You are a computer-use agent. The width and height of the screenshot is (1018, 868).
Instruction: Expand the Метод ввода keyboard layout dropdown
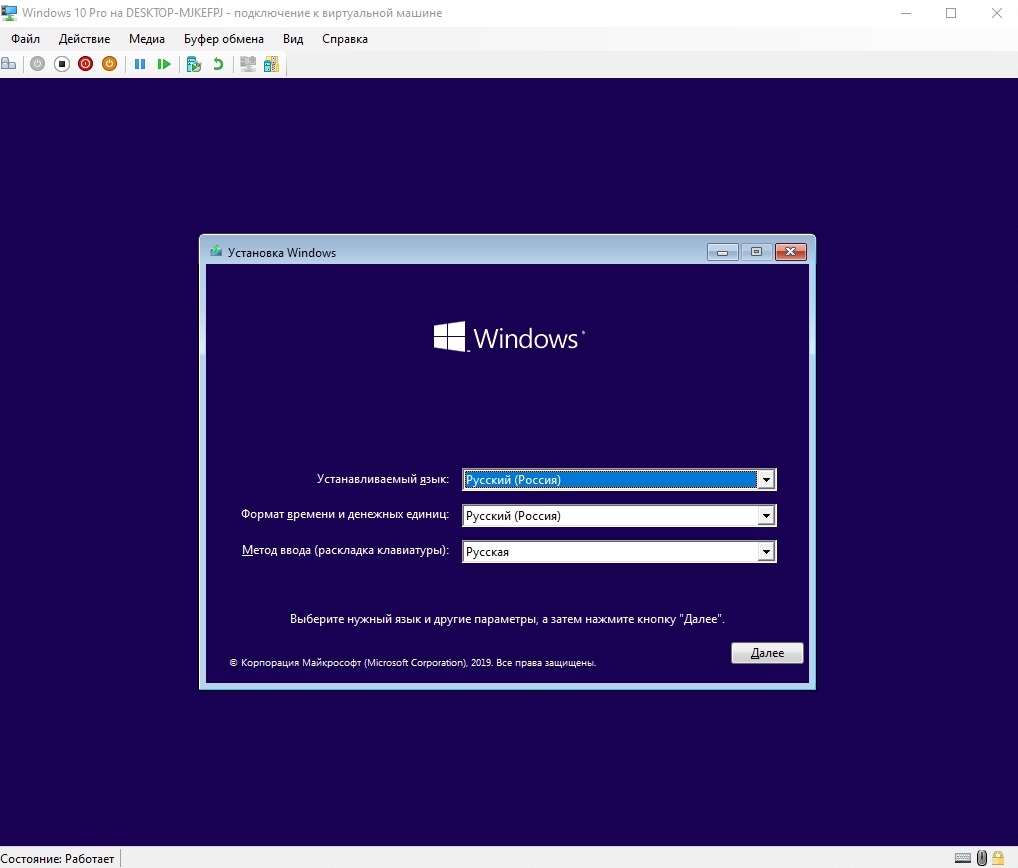766,552
